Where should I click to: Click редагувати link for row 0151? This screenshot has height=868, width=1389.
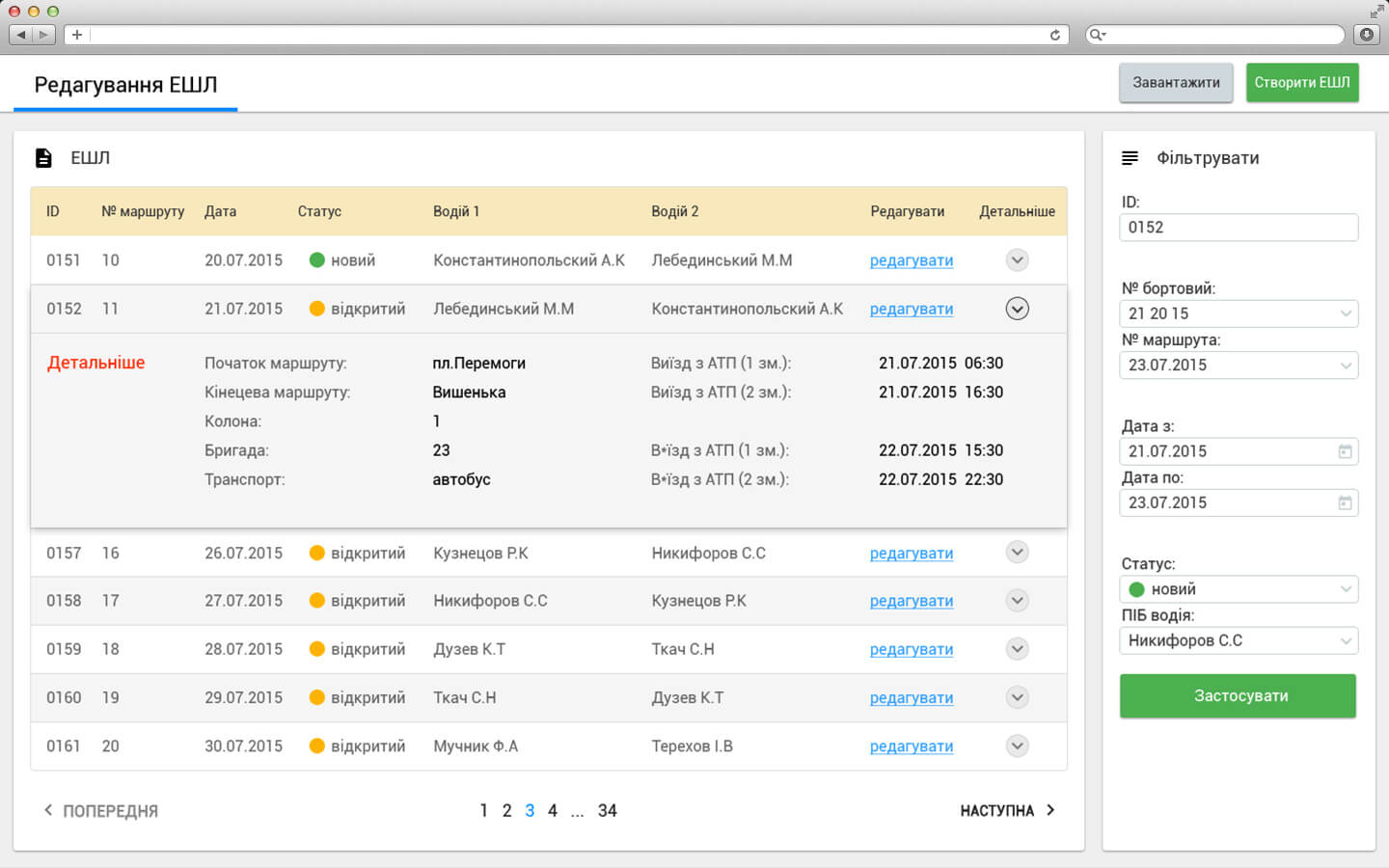(912, 260)
